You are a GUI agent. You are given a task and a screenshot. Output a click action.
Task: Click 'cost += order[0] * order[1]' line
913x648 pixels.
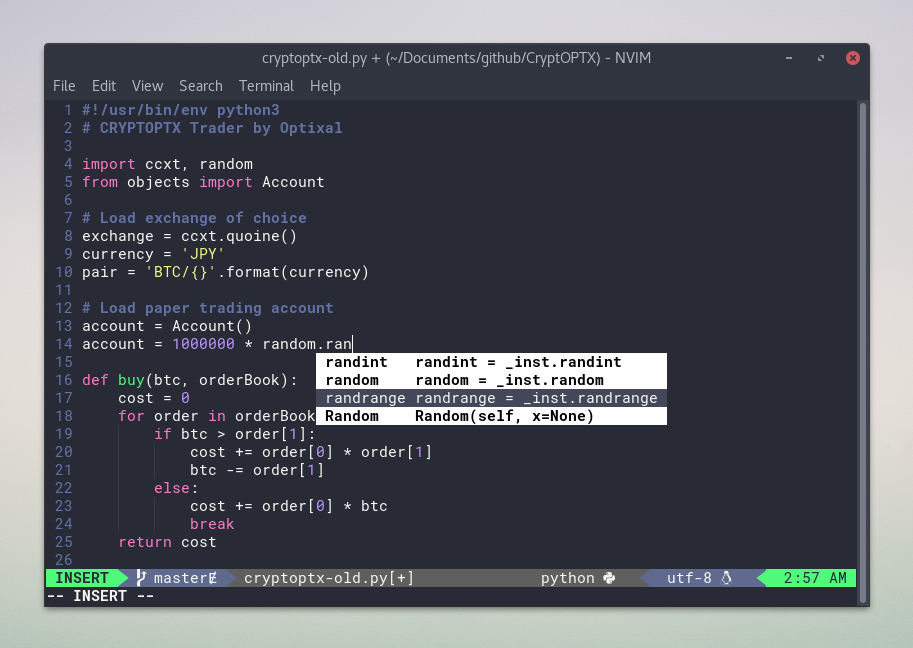tap(311, 452)
